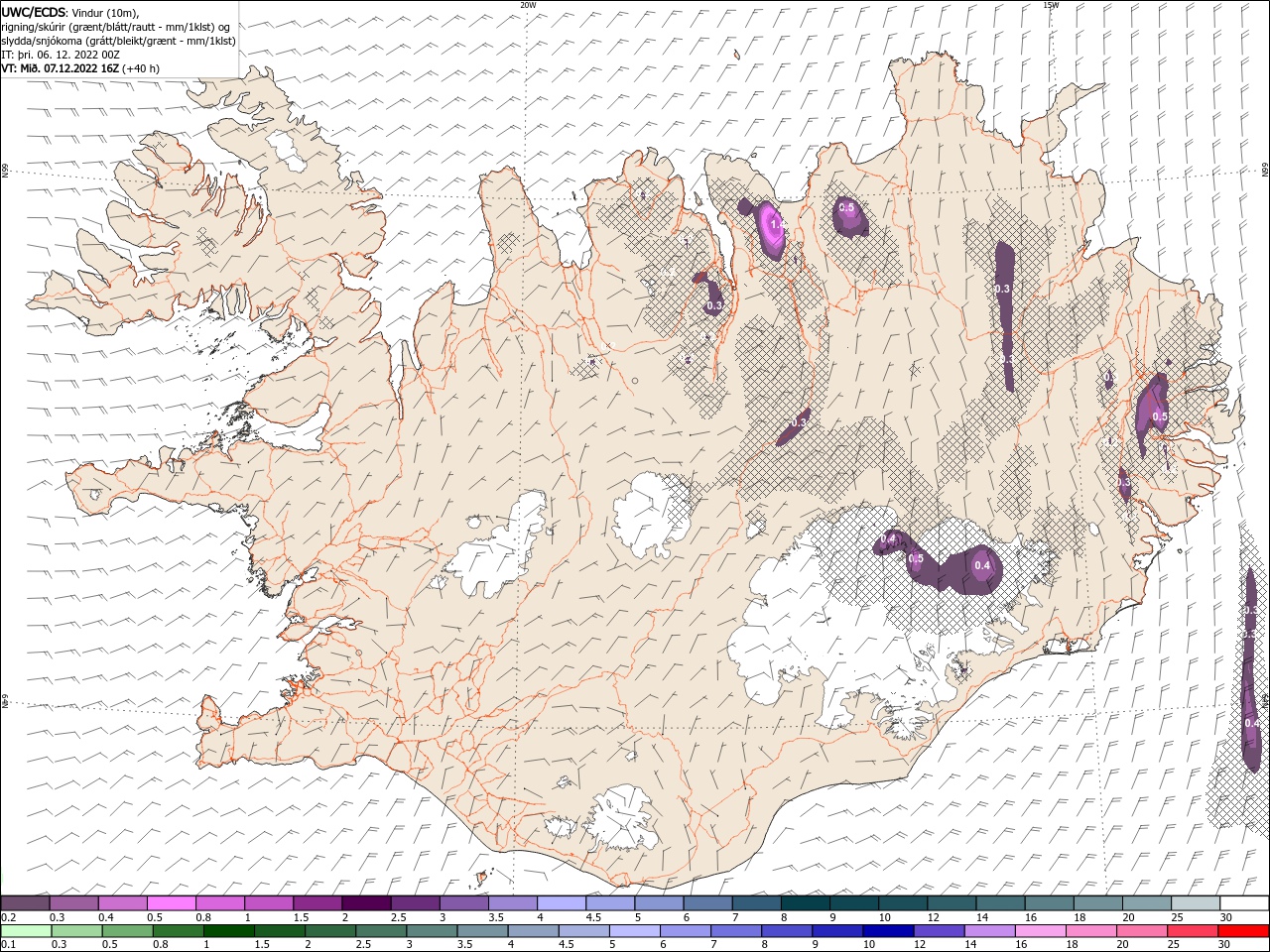The width and height of the screenshot is (1270, 952).
Task: Select the '0.2' label in the snow legend
Action: (7, 917)
